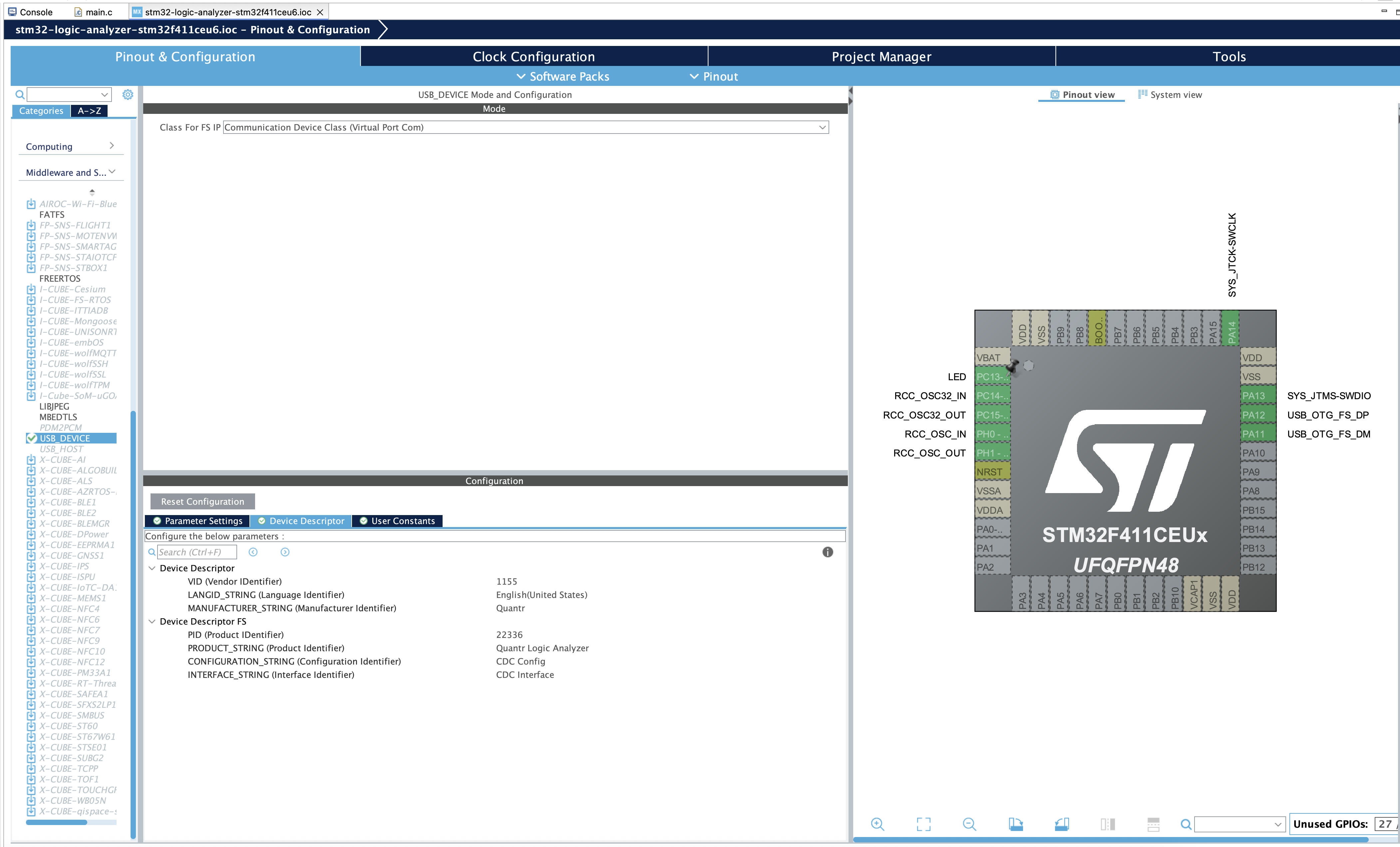This screenshot has height=847, width=1400.
Task: Click the parameter info icon
Action: [x=827, y=552]
